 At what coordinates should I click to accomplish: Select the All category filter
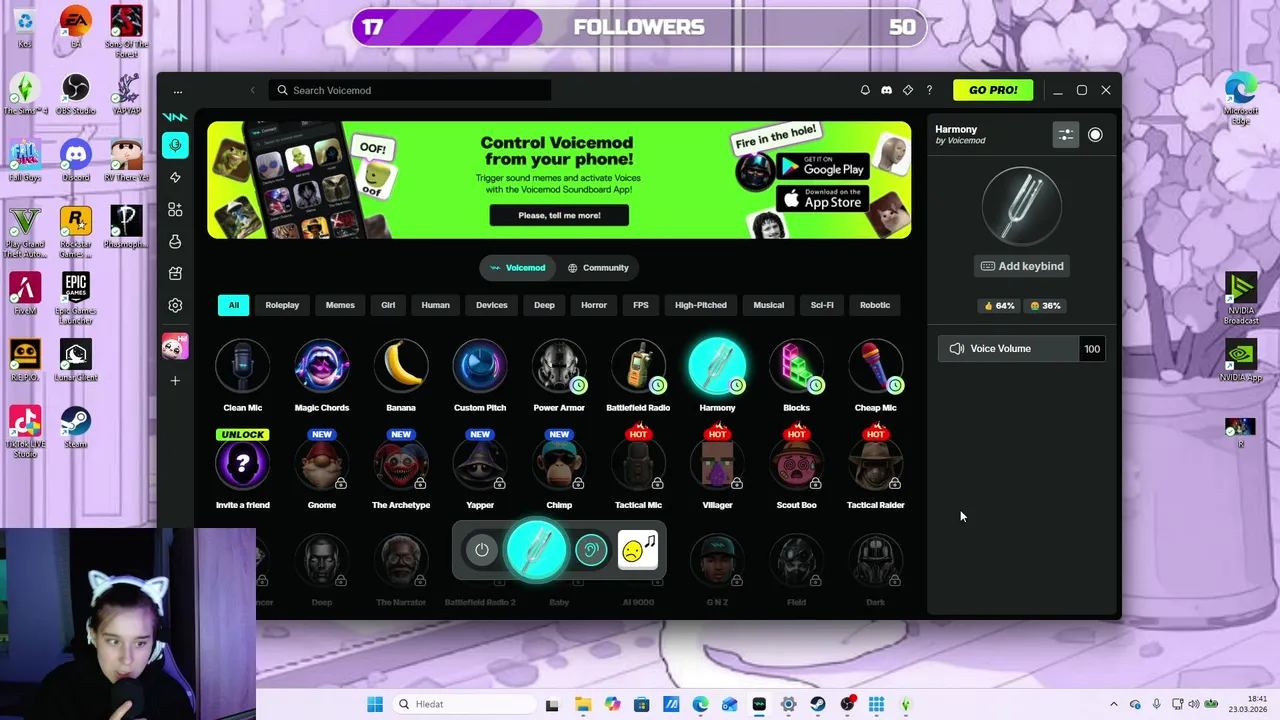[x=234, y=305]
